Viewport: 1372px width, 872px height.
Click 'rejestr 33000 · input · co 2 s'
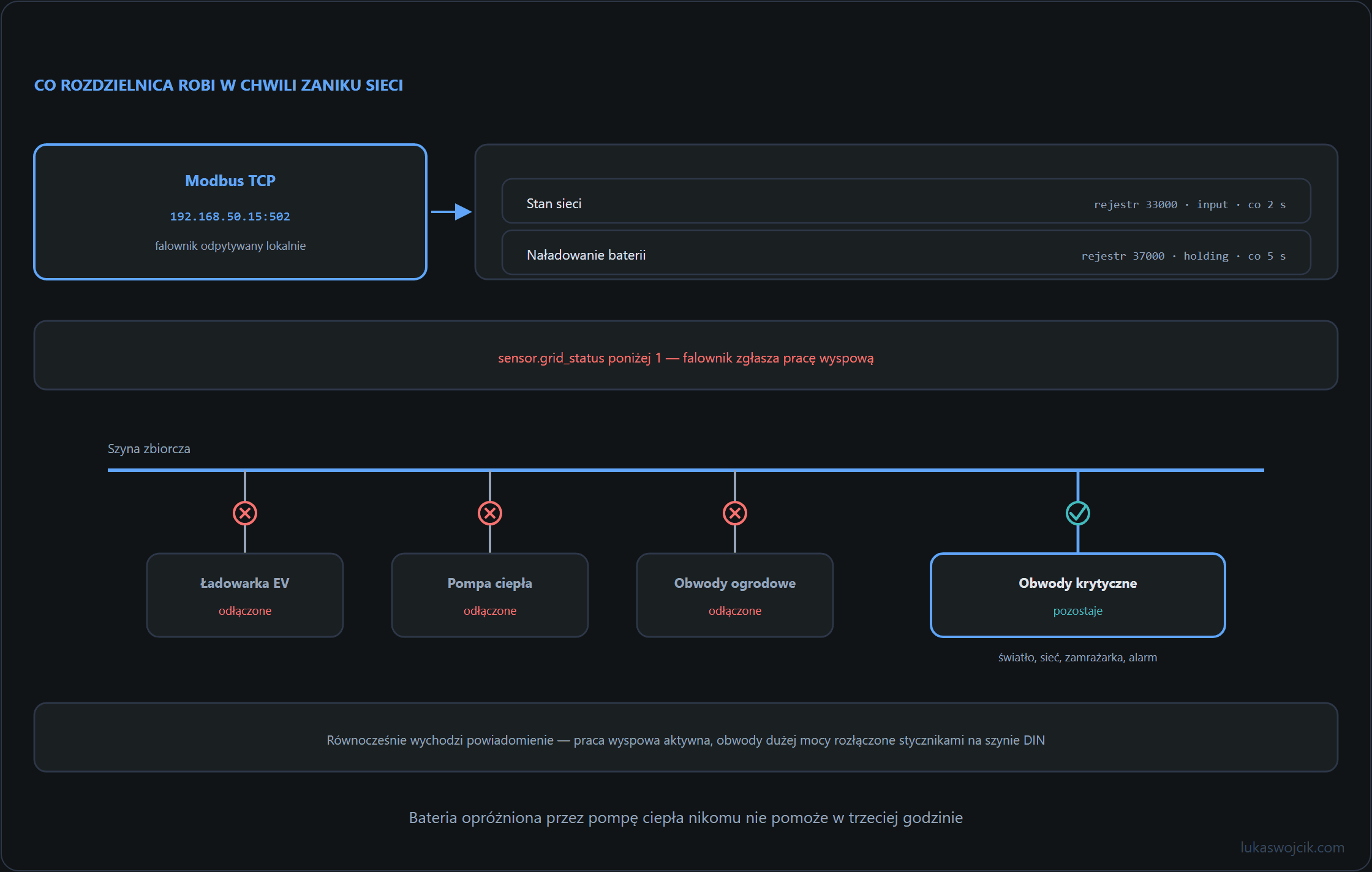coord(1189,205)
